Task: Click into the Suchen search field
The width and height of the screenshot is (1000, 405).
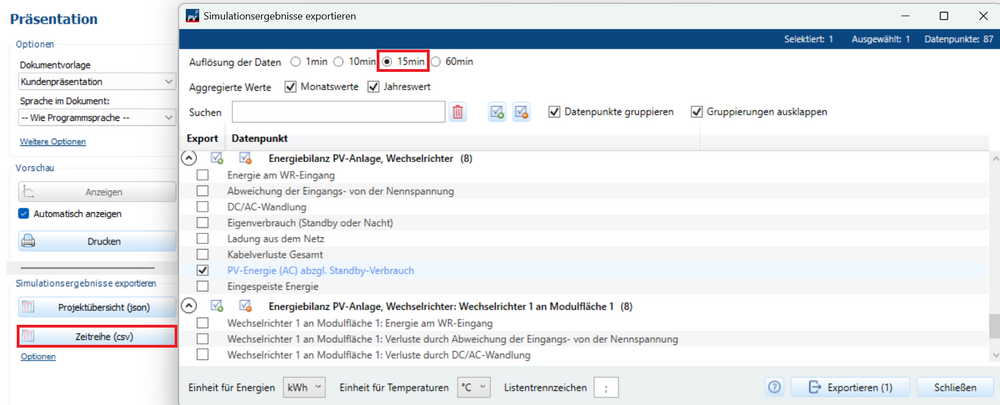Action: (x=338, y=112)
